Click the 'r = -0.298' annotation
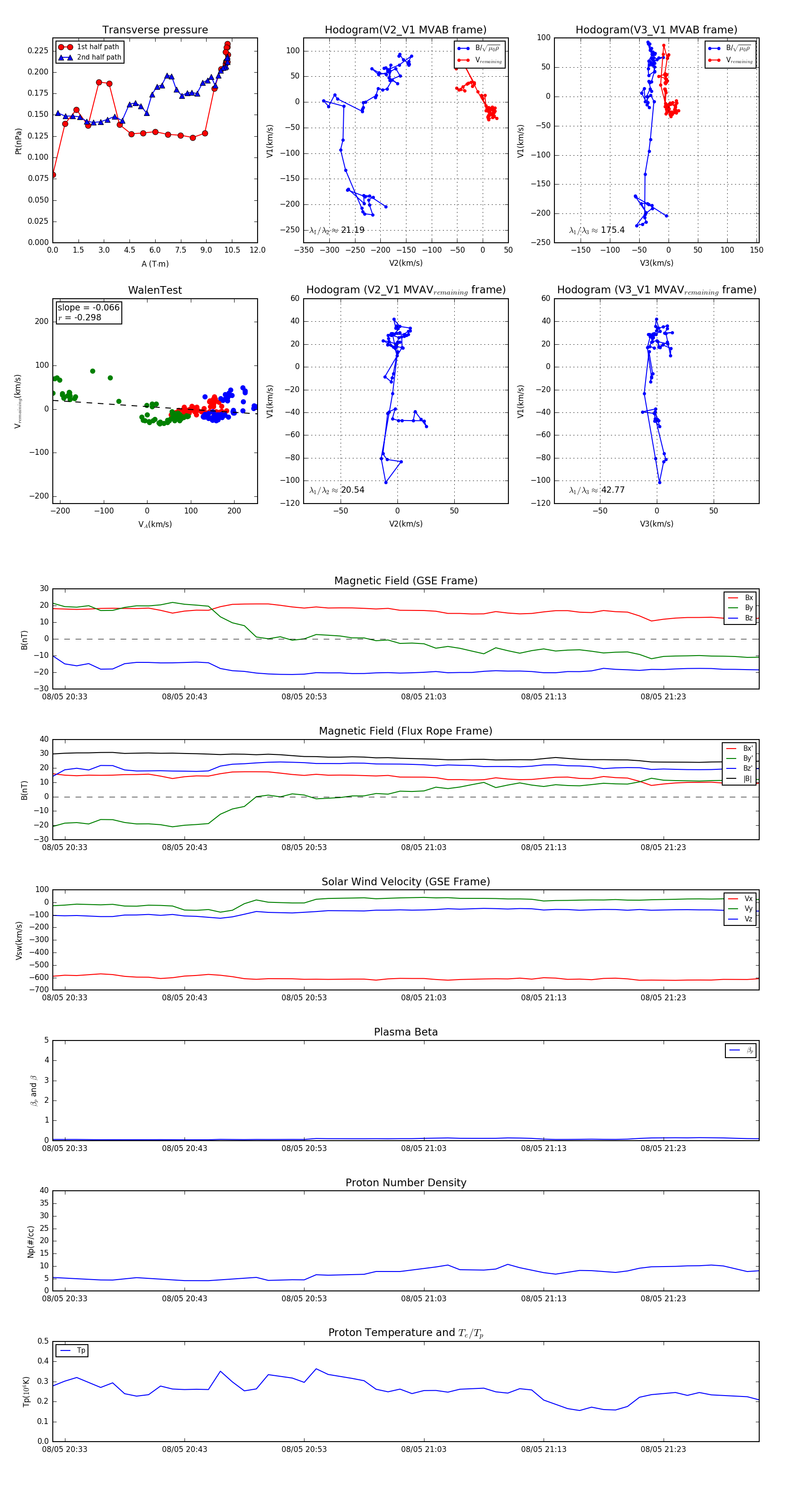812x1489 pixels. pos(79,317)
